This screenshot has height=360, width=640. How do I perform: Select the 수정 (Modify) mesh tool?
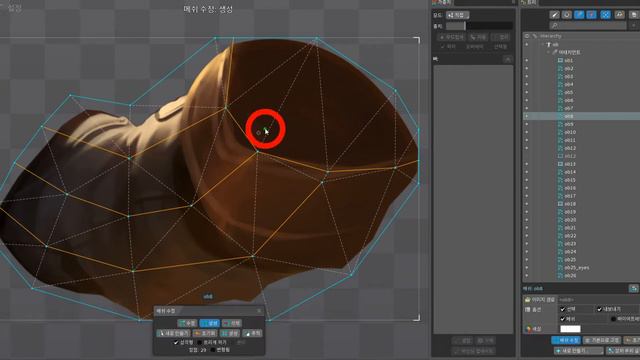(188, 323)
